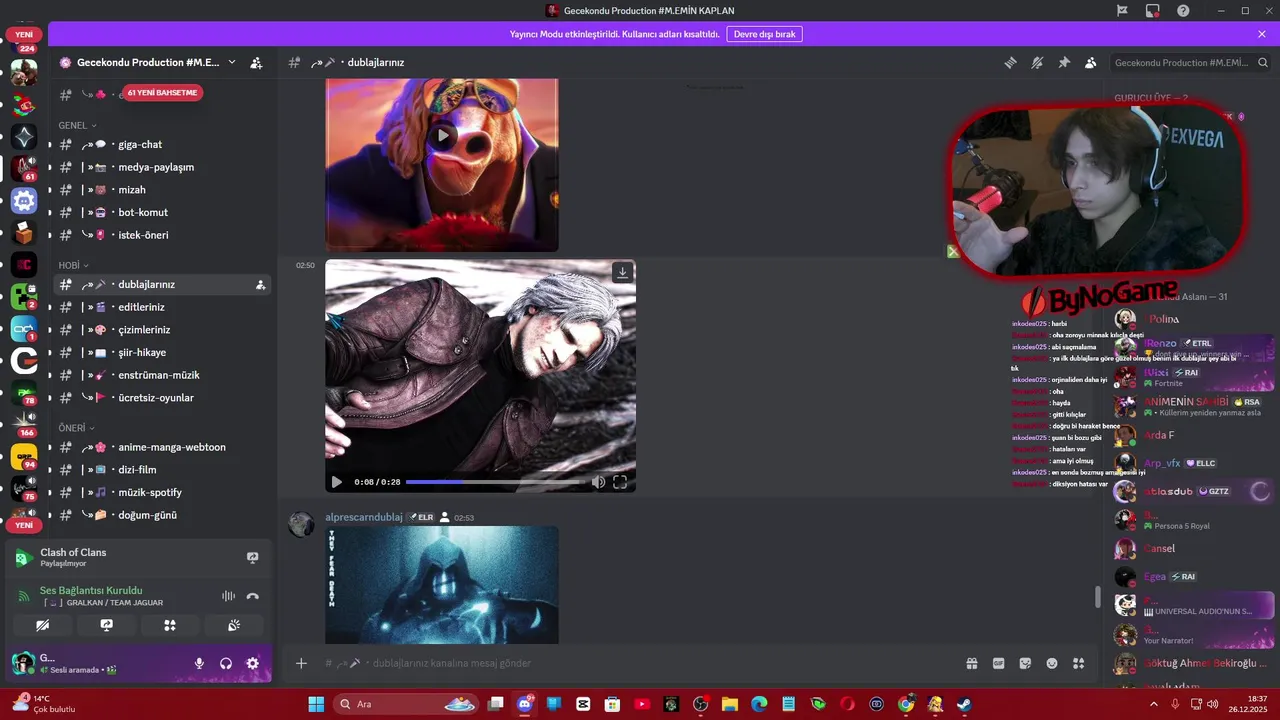
Task: Open the çizimleriniz channel
Action: pos(162,330)
